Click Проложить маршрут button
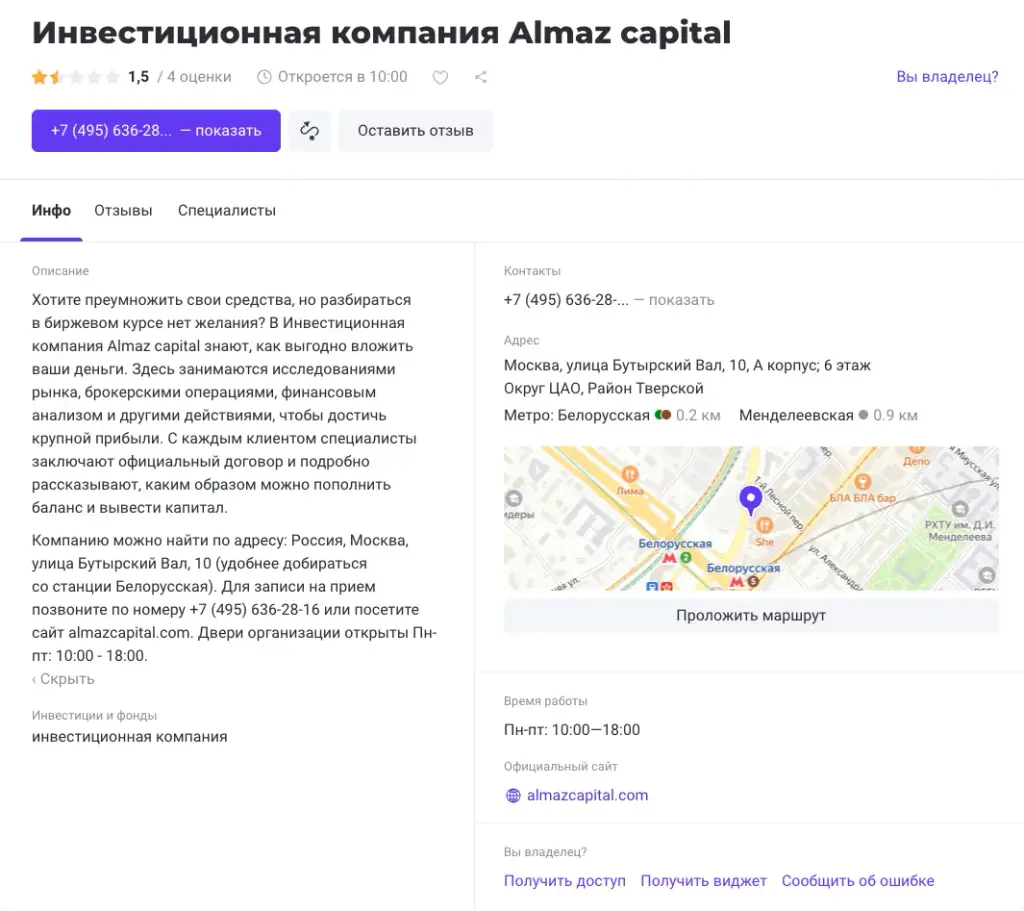Screen dimensions: 1024x911 (751, 615)
